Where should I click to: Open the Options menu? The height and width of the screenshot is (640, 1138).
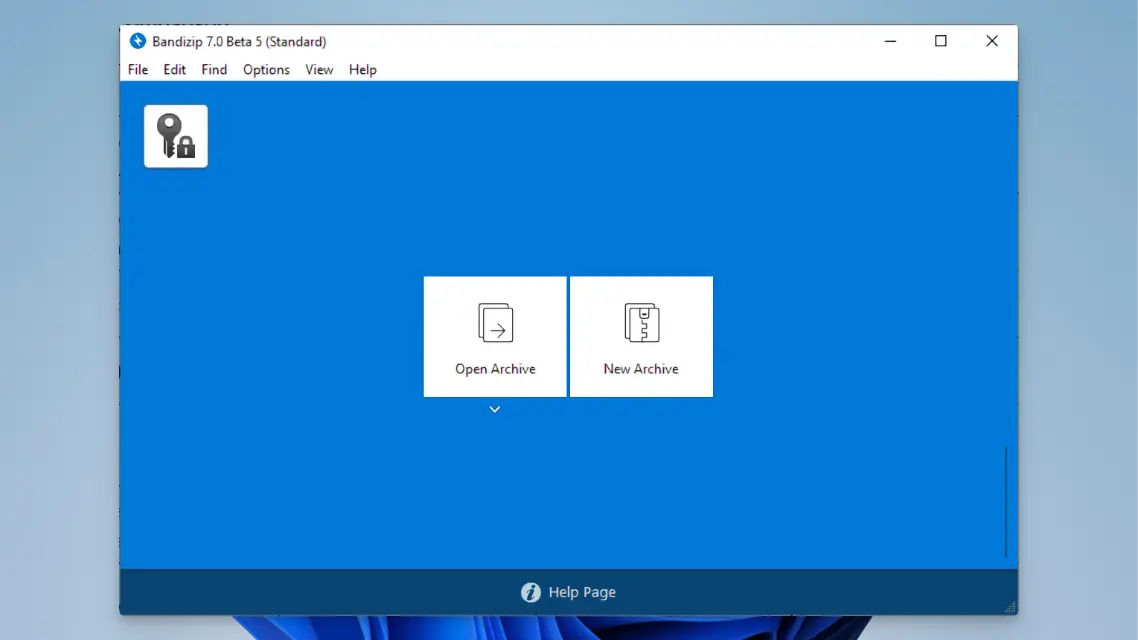pyautogui.click(x=266, y=69)
